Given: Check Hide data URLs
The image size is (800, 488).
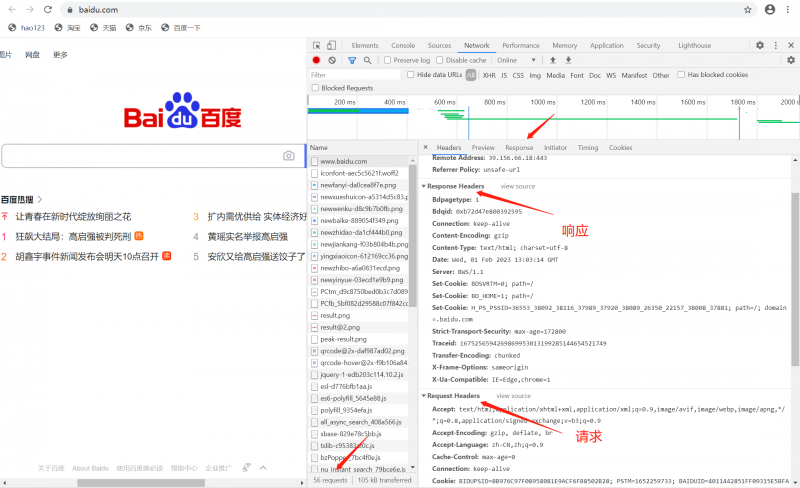Looking at the screenshot, I should pos(411,75).
